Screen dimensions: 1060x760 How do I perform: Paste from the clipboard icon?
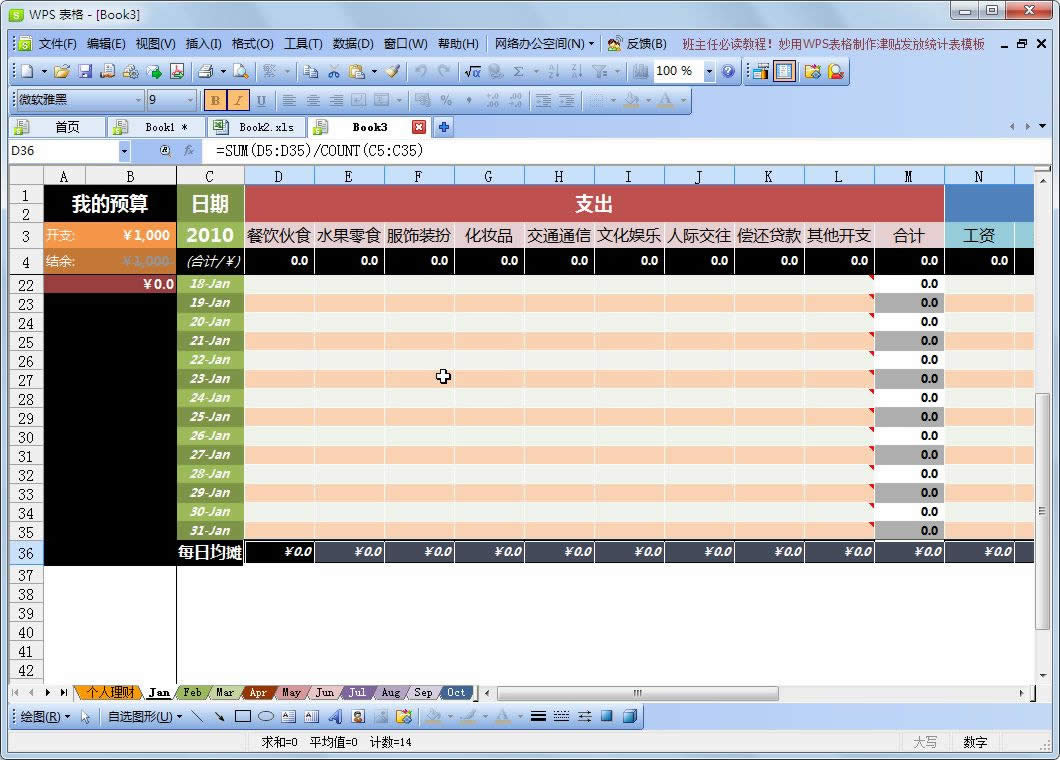click(x=356, y=72)
